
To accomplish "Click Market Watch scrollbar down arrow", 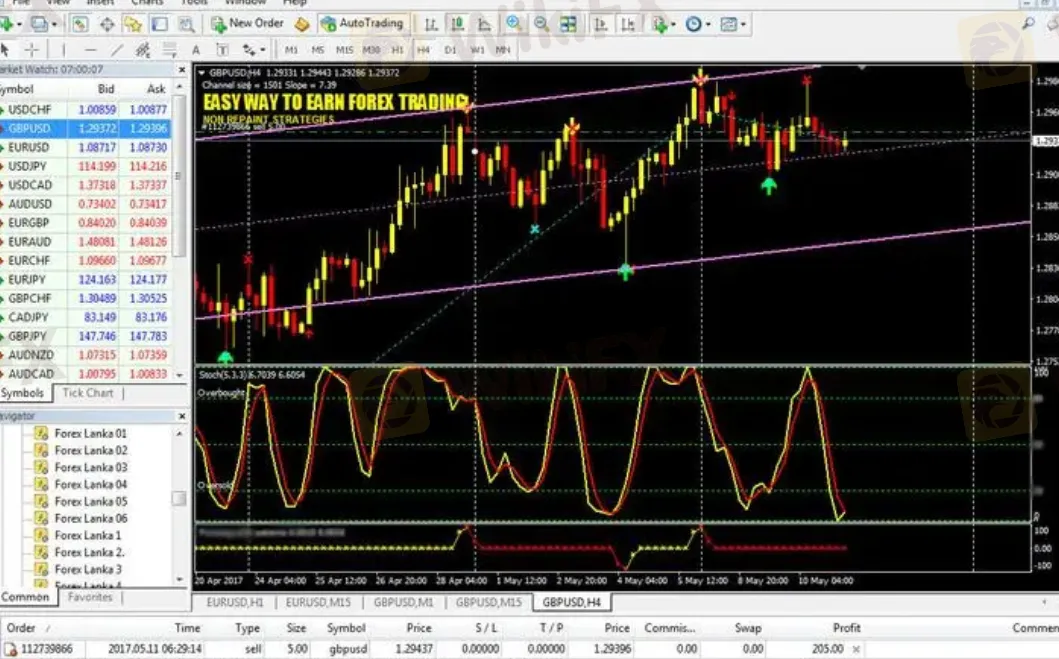I will (x=180, y=375).
